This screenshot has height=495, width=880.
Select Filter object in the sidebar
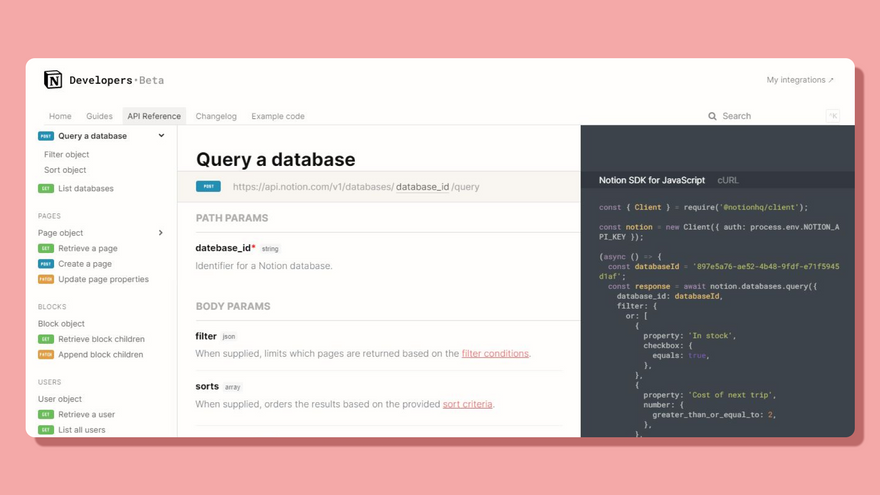pyautogui.click(x=66, y=154)
